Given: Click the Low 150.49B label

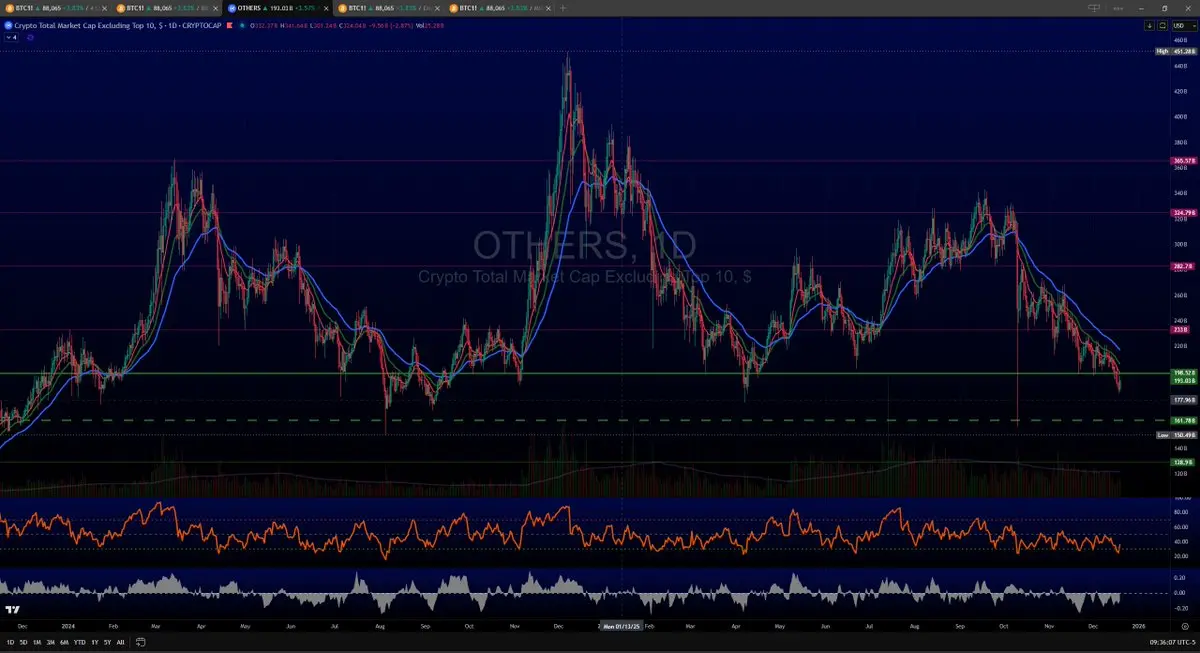Looking at the screenshot, I should click(1176, 435).
